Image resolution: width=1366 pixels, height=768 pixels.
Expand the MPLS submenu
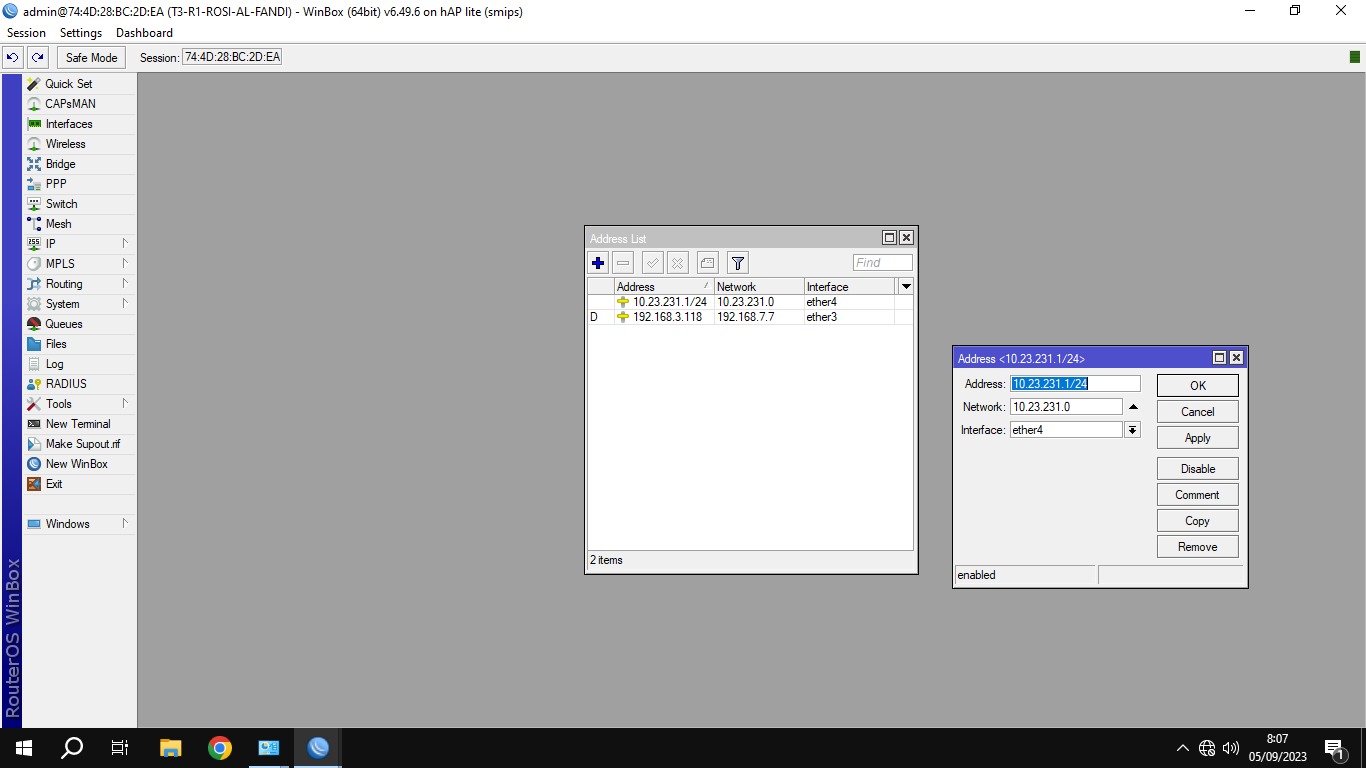[79, 264]
